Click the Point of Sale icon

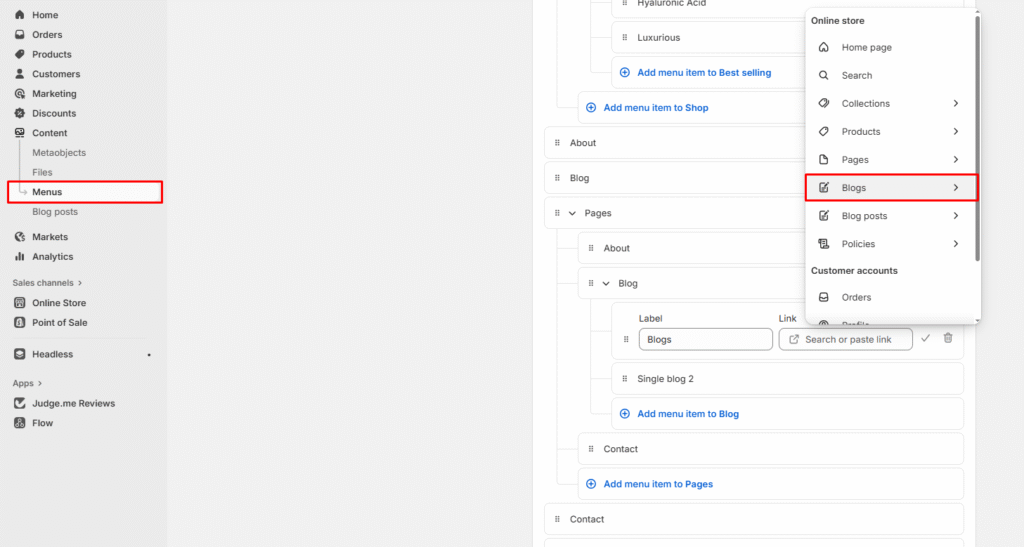pos(20,323)
